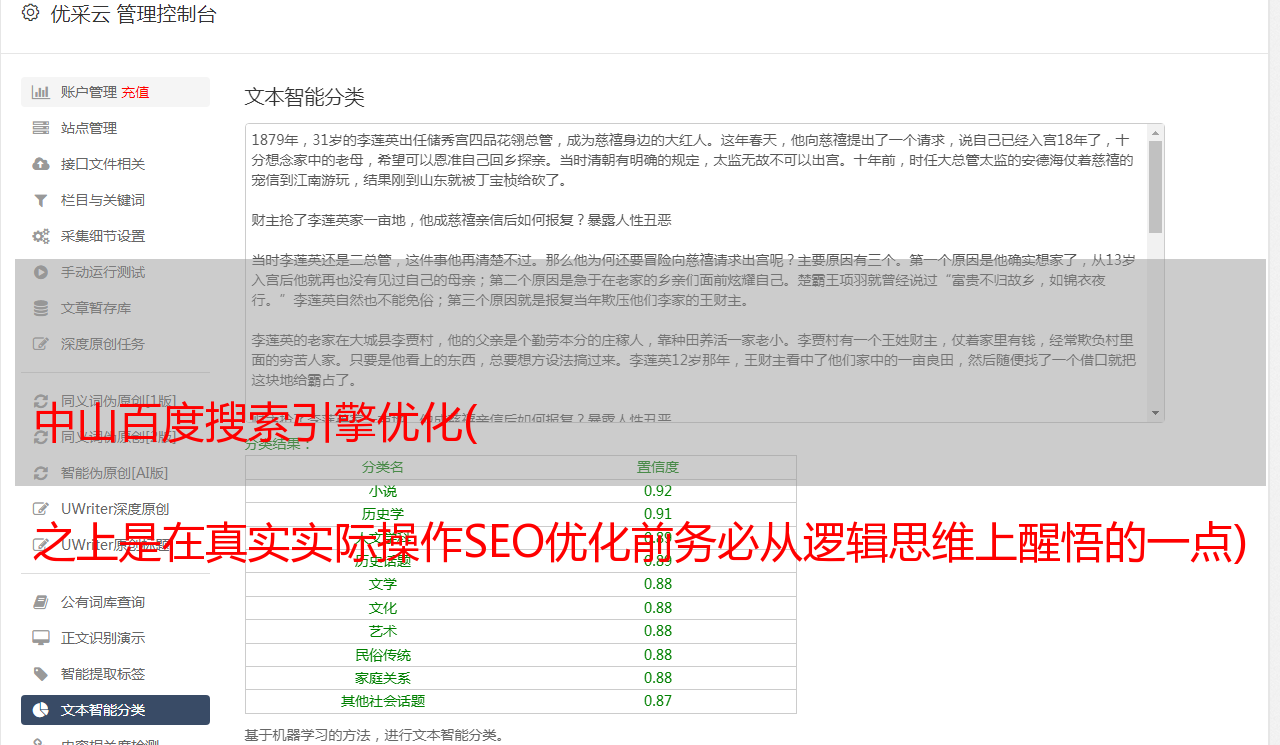Click the text area scrollbar down arrow
Image resolution: width=1280 pixels, height=745 pixels.
[x=1155, y=413]
